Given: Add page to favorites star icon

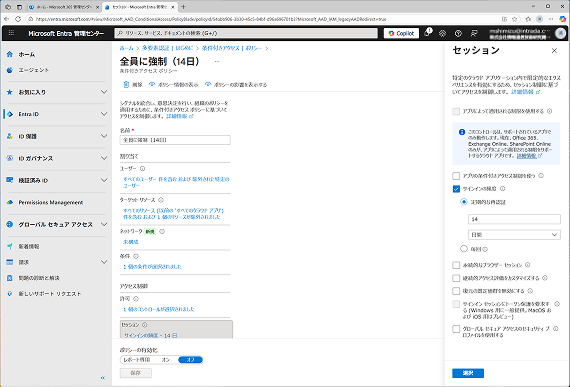Looking at the screenshot, I should [514, 19].
